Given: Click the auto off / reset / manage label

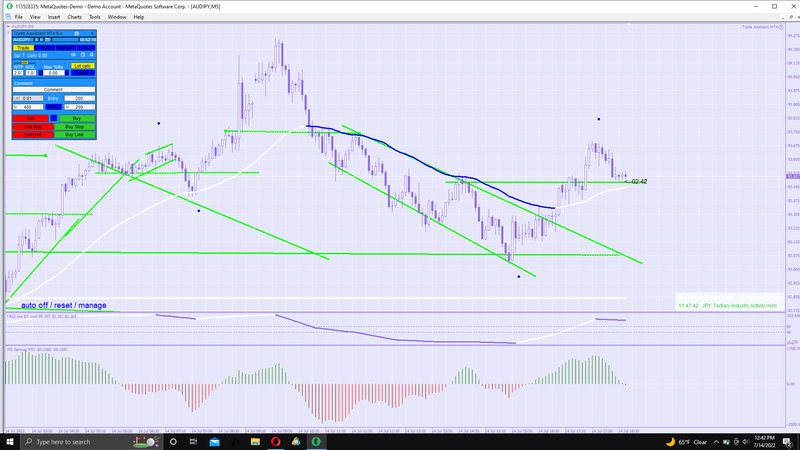Looking at the screenshot, I should coord(64,305).
